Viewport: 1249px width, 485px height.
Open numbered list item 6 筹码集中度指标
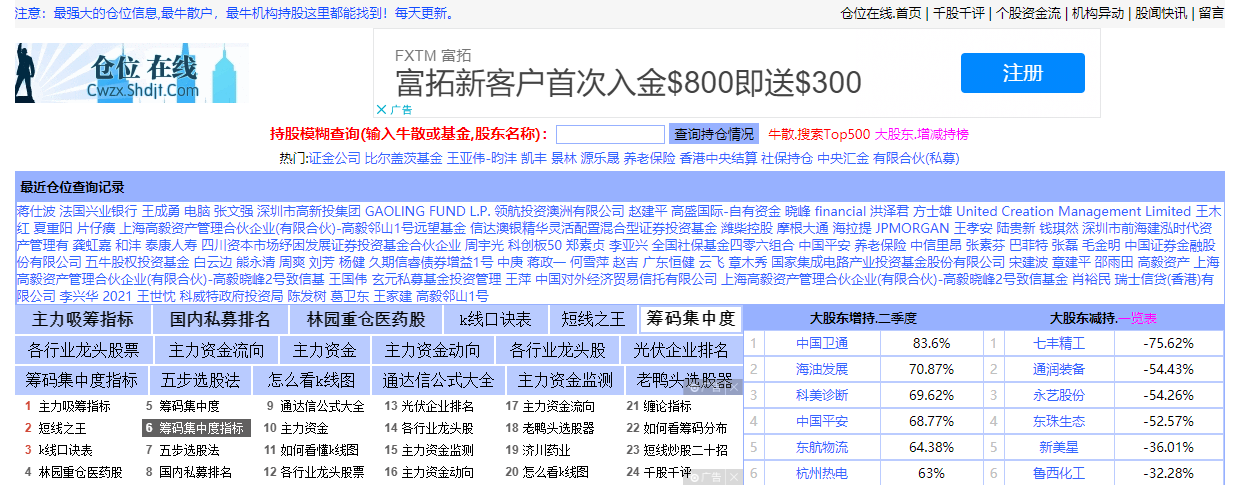[x=195, y=428]
